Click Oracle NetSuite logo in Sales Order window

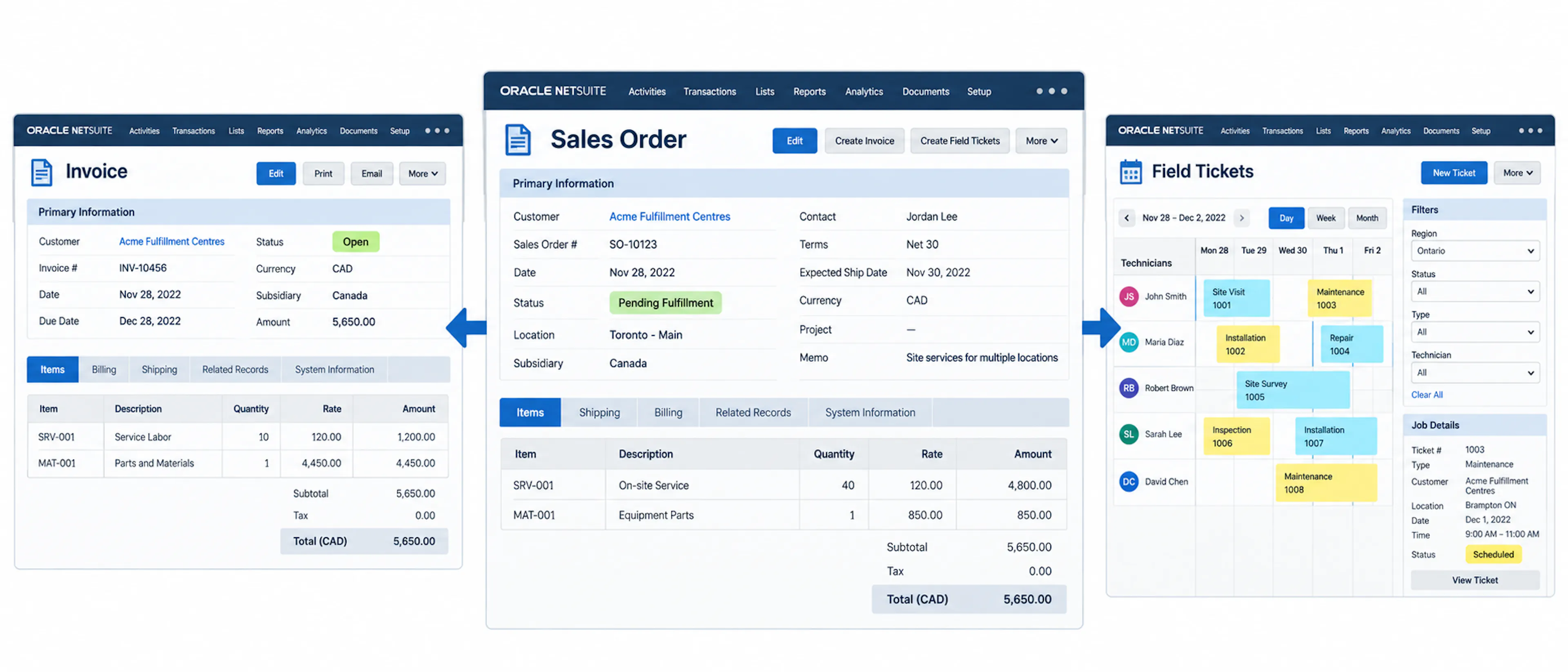coord(553,91)
